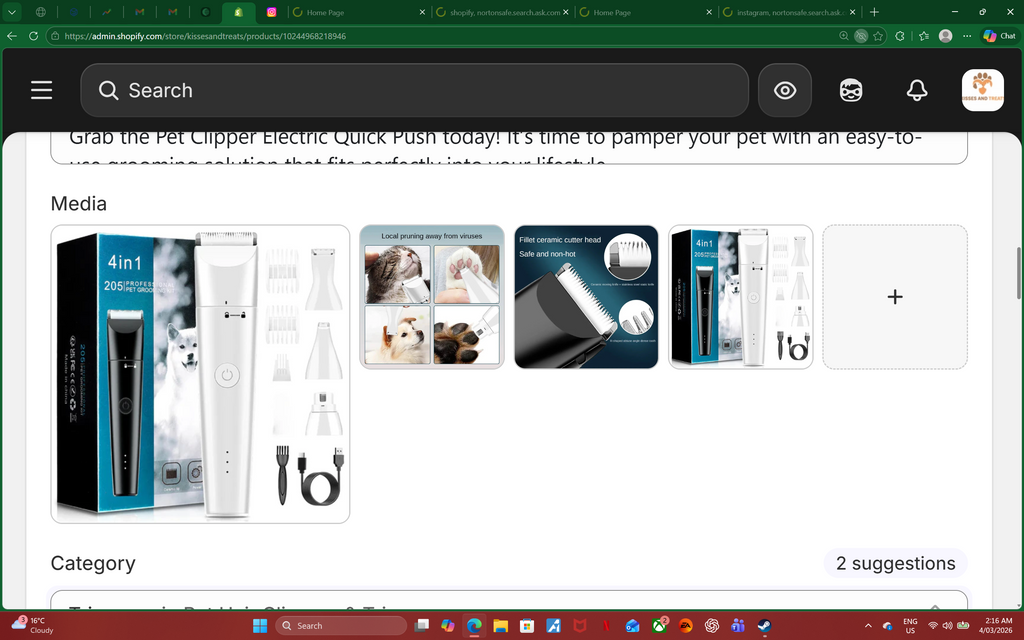Viewport: 1024px width, 640px height.
Task: Open the EA app from the taskbar
Action: [685, 626]
